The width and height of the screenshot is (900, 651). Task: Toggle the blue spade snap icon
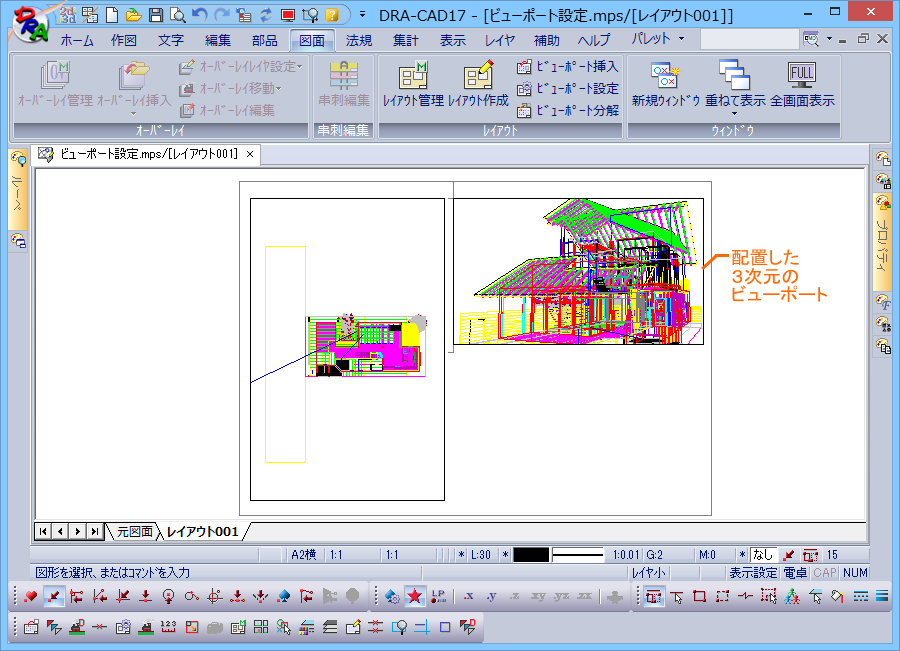284,596
